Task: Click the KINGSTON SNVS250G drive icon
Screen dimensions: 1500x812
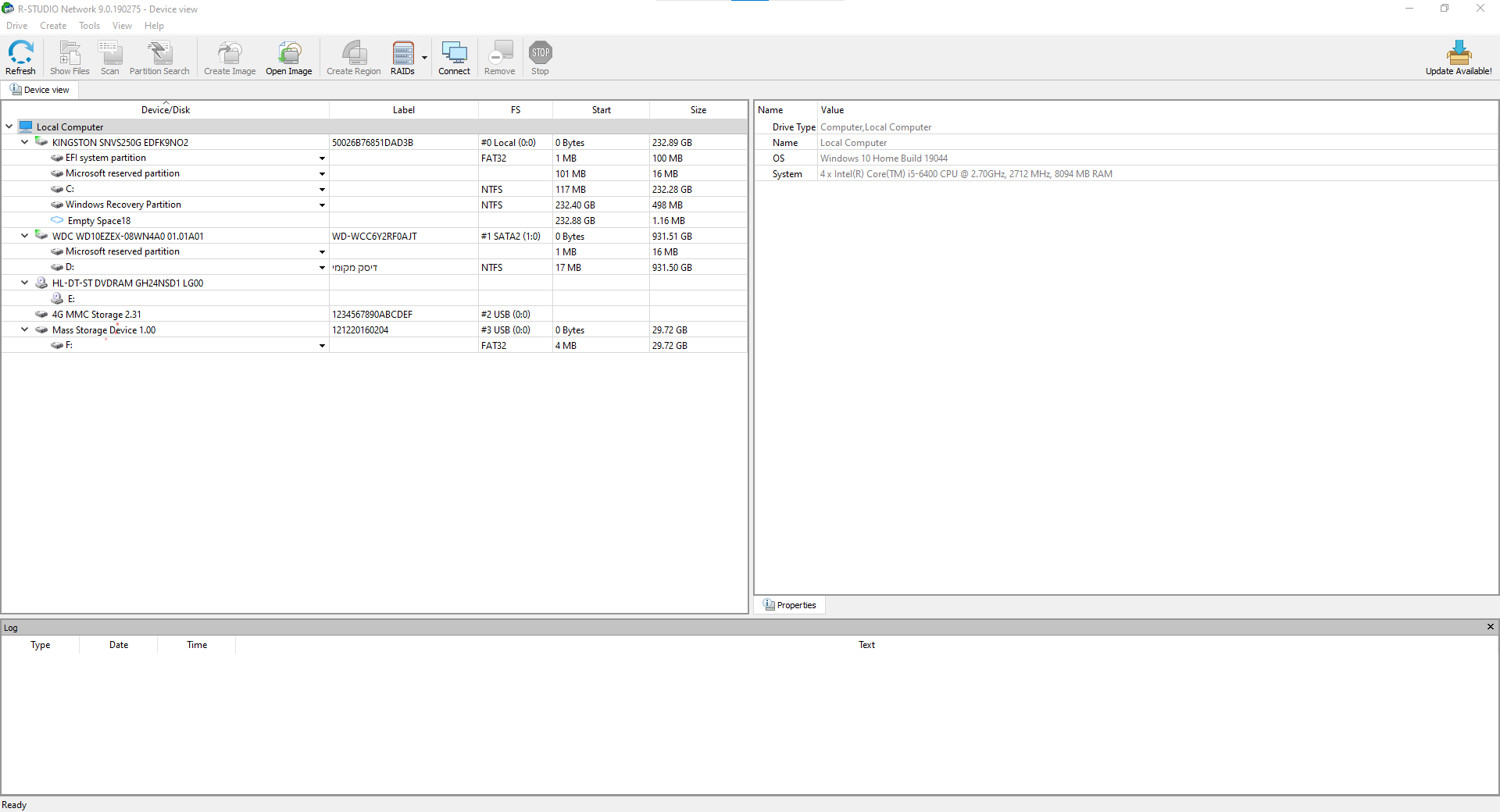Action: [x=41, y=142]
